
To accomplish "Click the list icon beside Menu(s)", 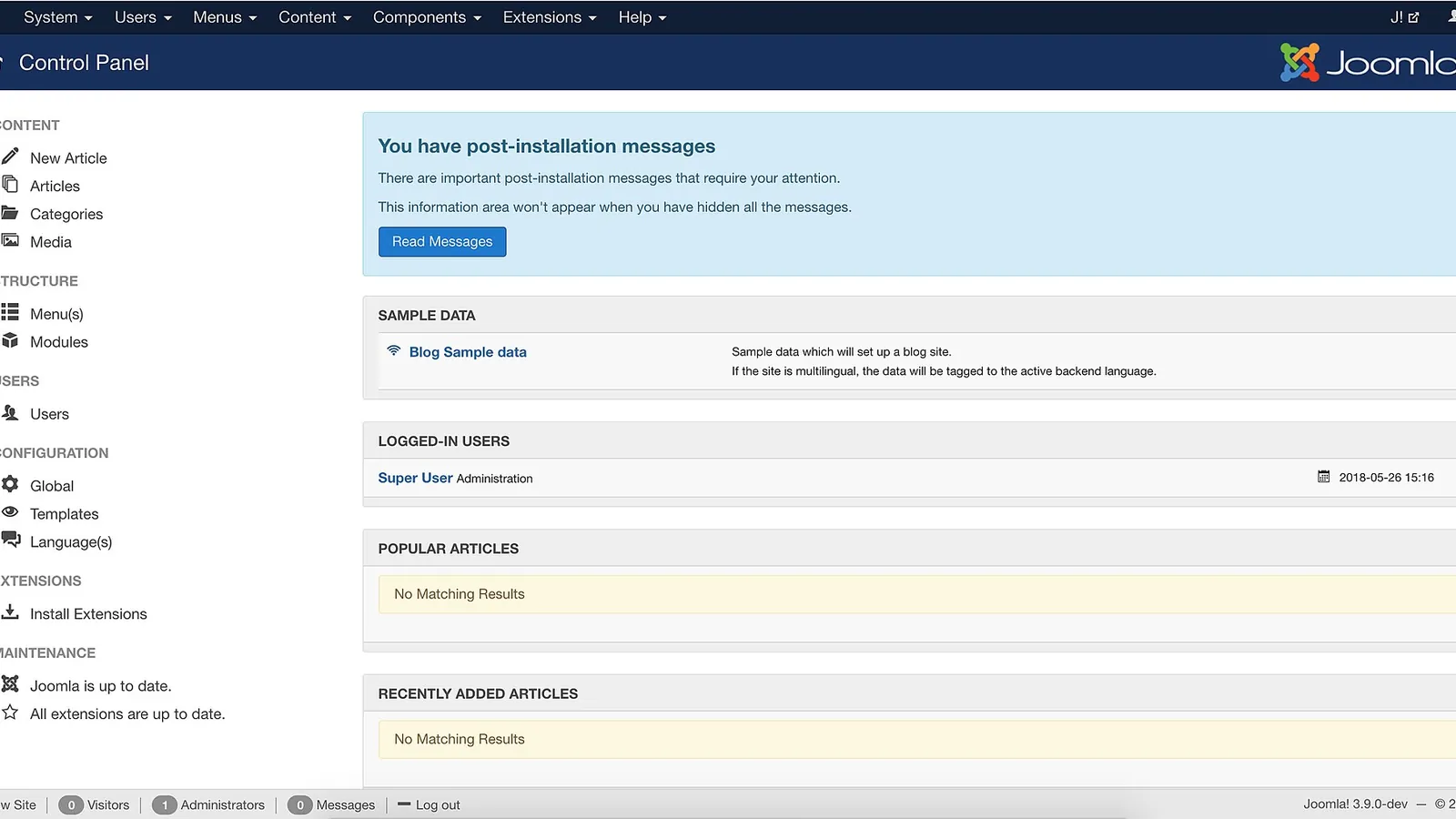I will pos(10,312).
